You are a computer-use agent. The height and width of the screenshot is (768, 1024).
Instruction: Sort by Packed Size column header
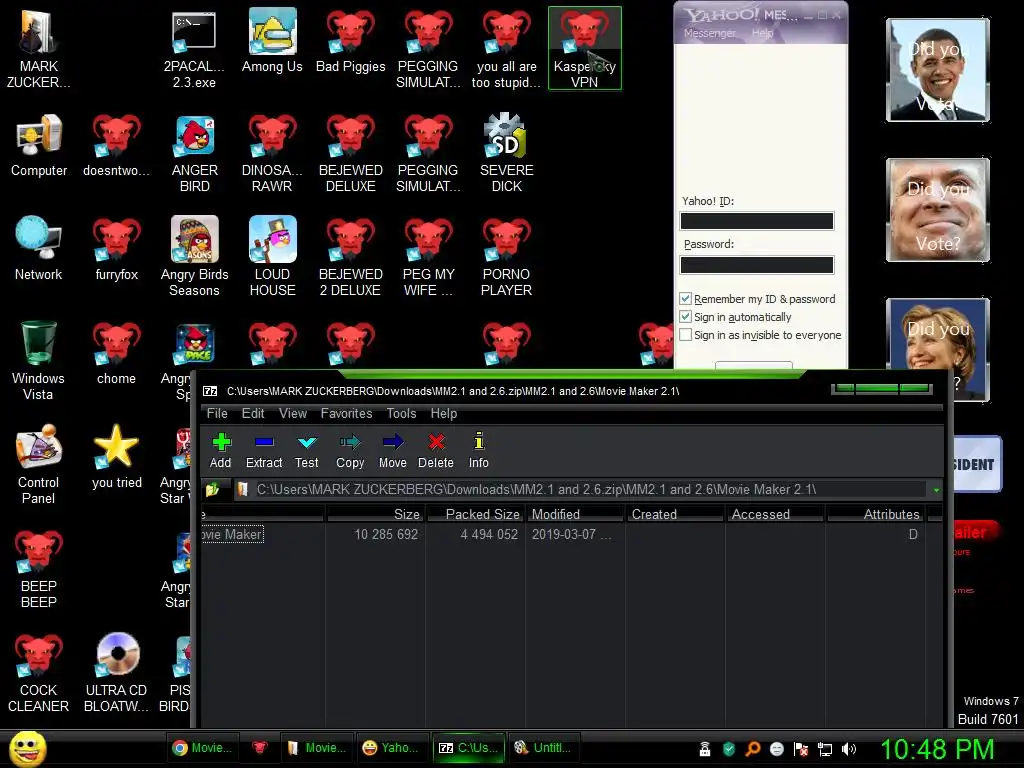pos(475,514)
